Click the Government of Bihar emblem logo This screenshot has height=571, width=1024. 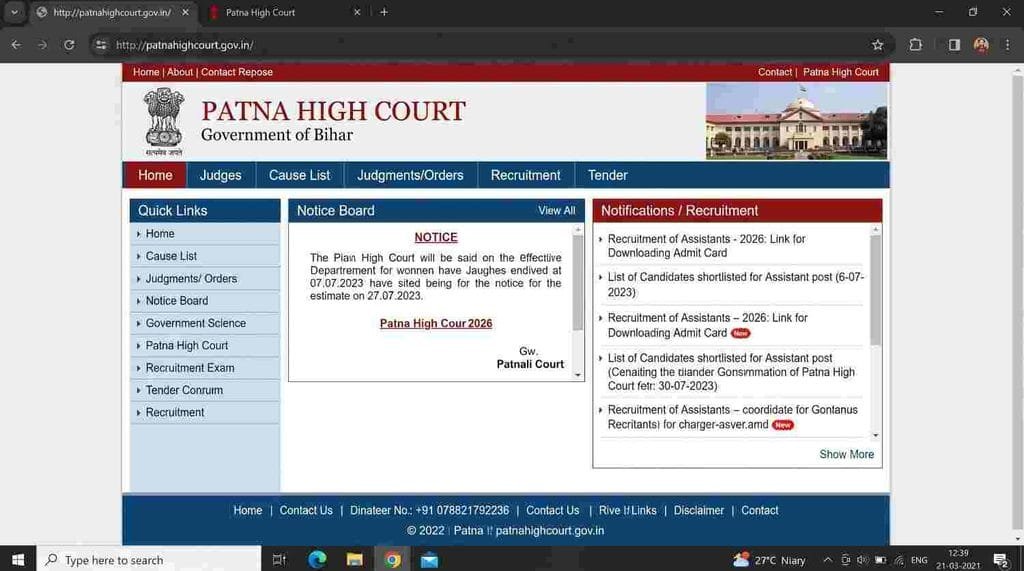[164, 122]
